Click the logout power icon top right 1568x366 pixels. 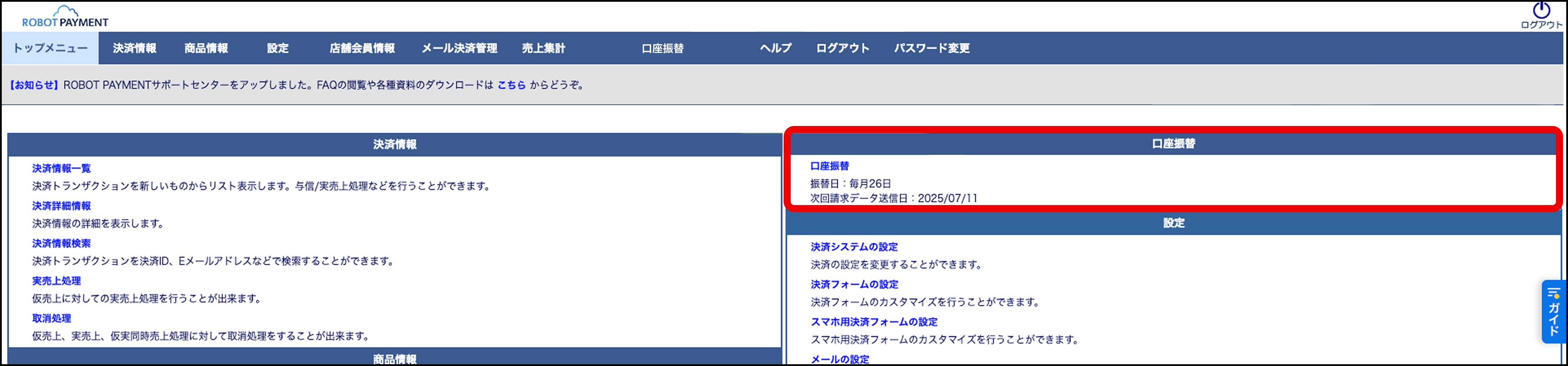coord(1541,11)
